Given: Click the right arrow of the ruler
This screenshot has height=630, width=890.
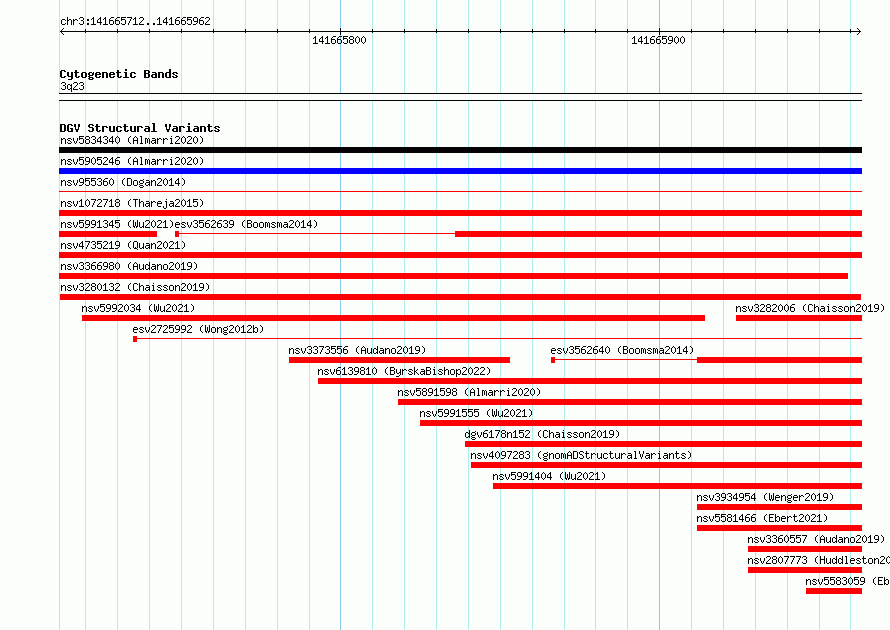Looking at the screenshot, I should (x=858, y=32).
